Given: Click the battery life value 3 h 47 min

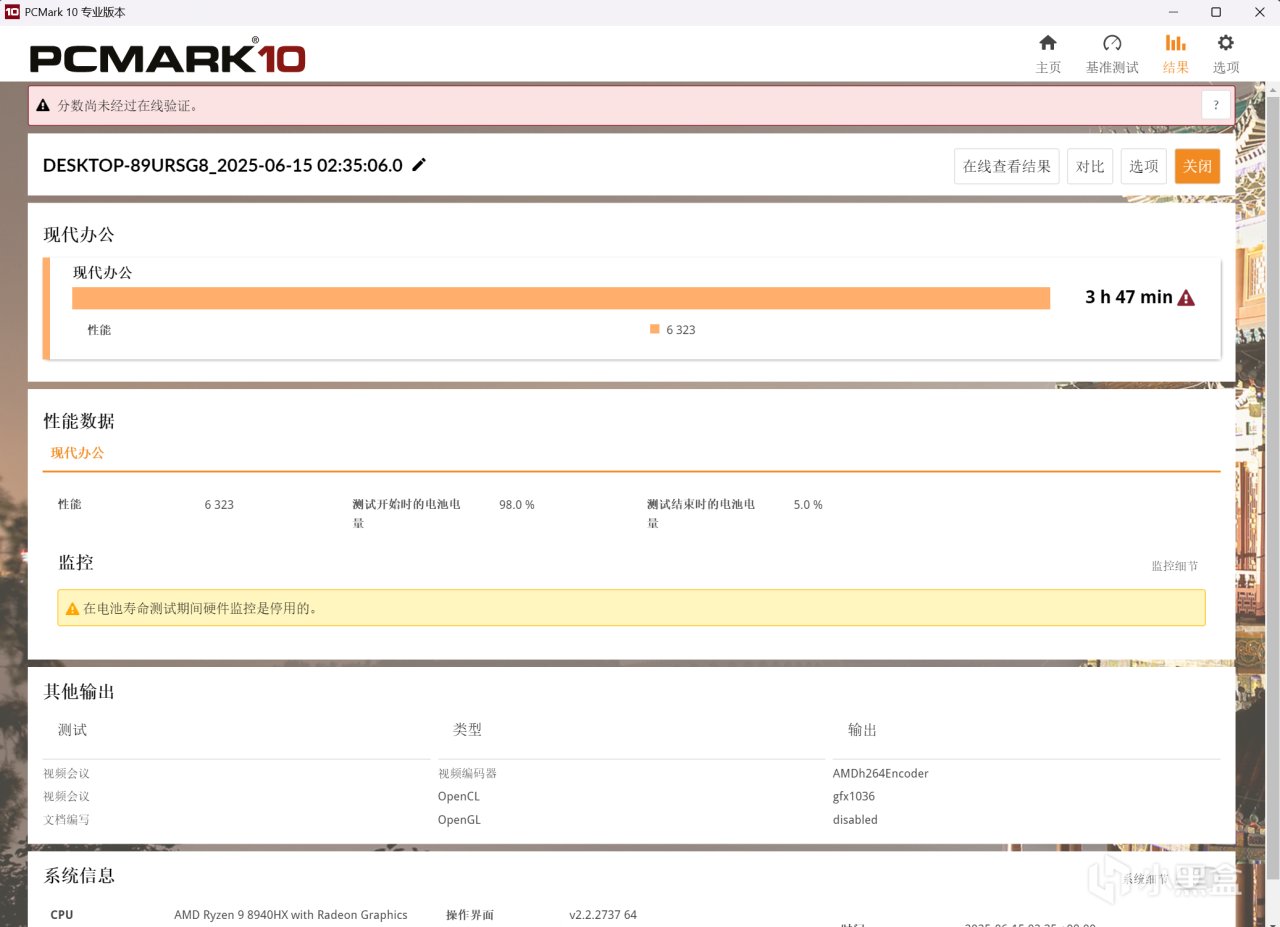Looking at the screenshot, I should click(x=1129, y=297).
